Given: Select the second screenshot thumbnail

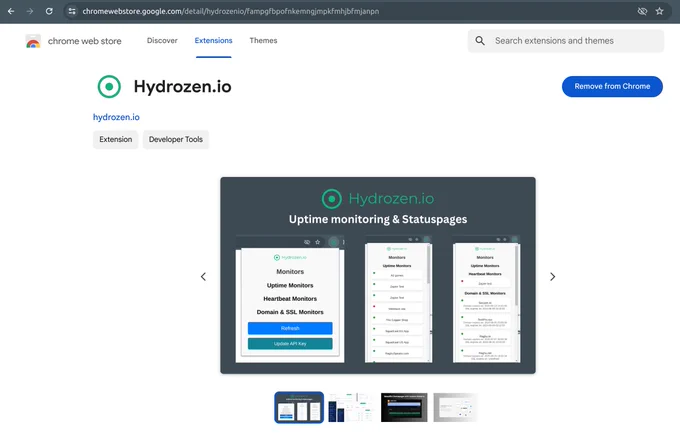Looking at the screenshot, I should click(351, 407).
